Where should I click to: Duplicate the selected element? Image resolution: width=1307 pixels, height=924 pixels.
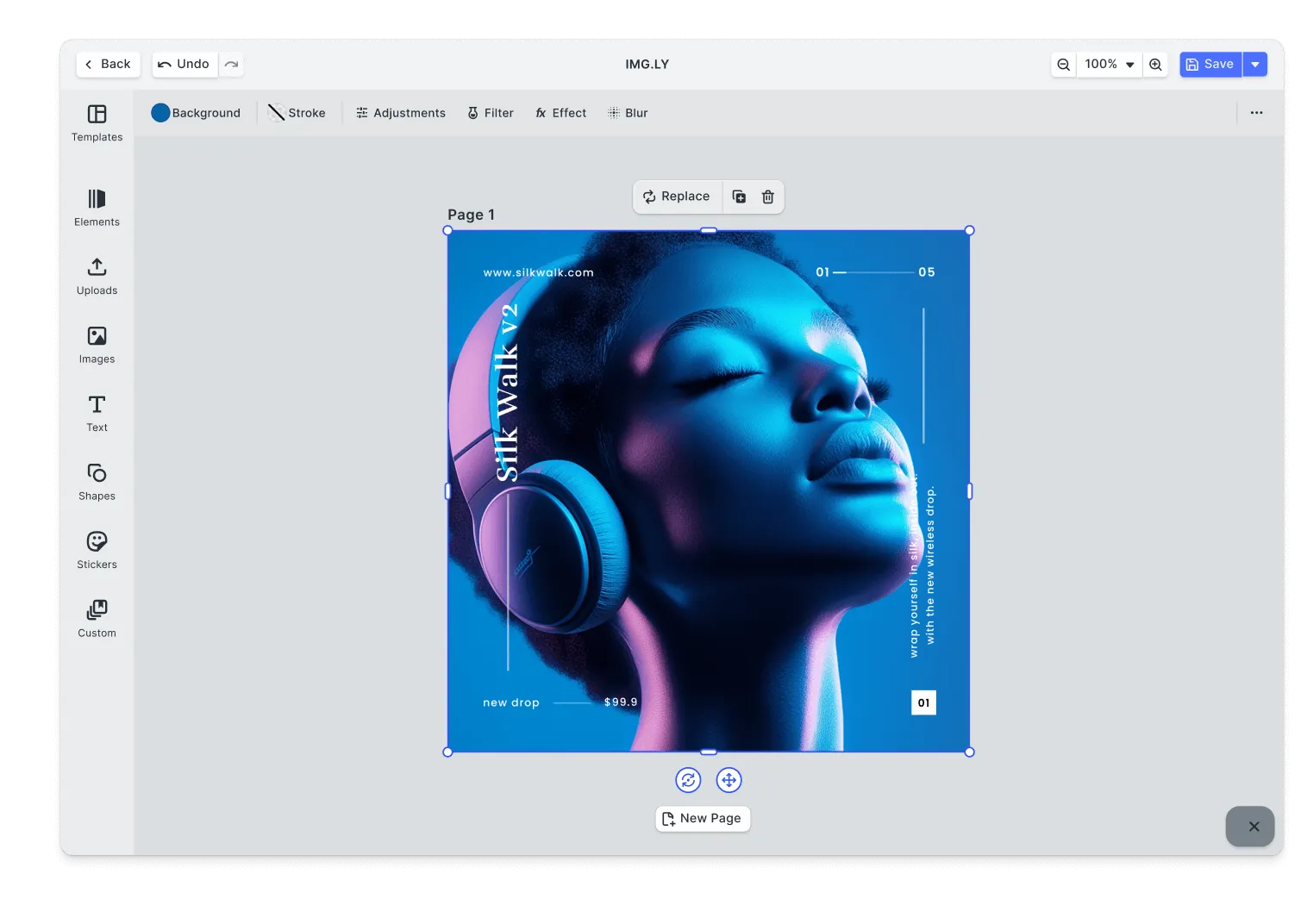click(739, 197)
